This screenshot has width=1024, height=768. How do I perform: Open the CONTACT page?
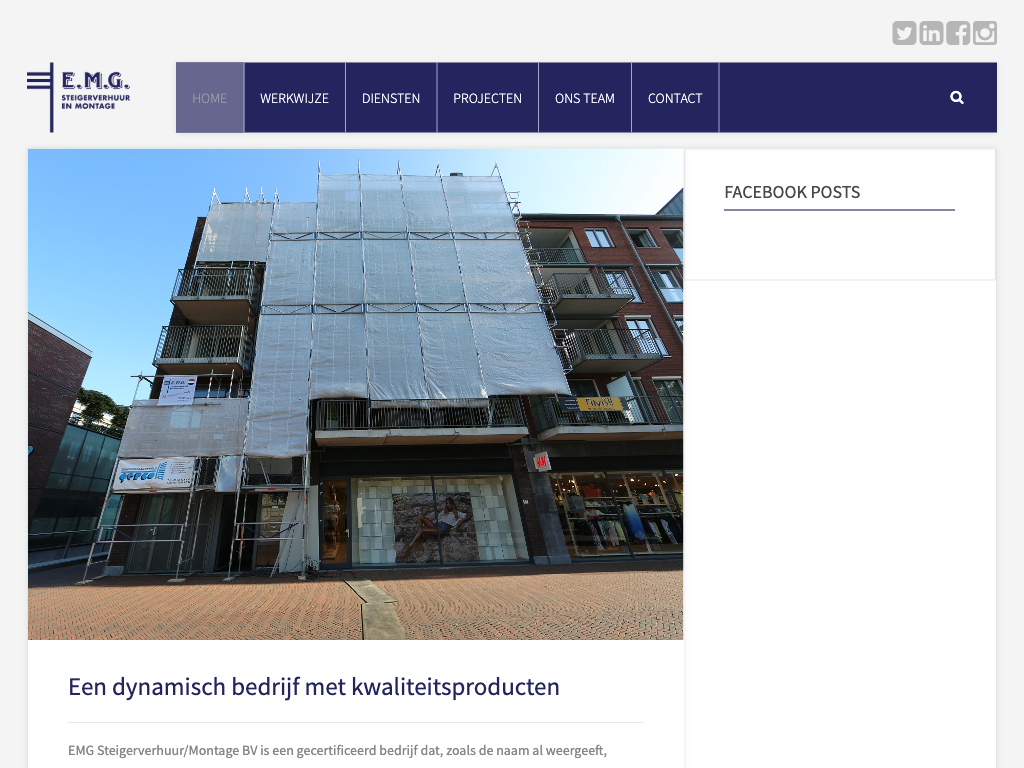coord(675,98)
